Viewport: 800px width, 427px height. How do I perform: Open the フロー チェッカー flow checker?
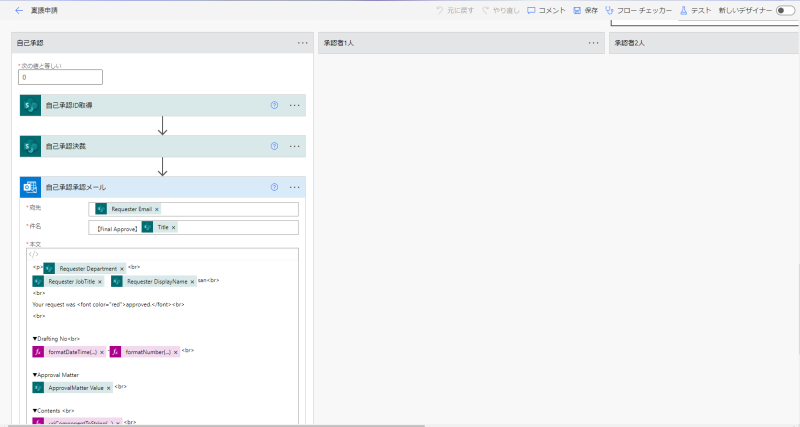click(638, 10)
